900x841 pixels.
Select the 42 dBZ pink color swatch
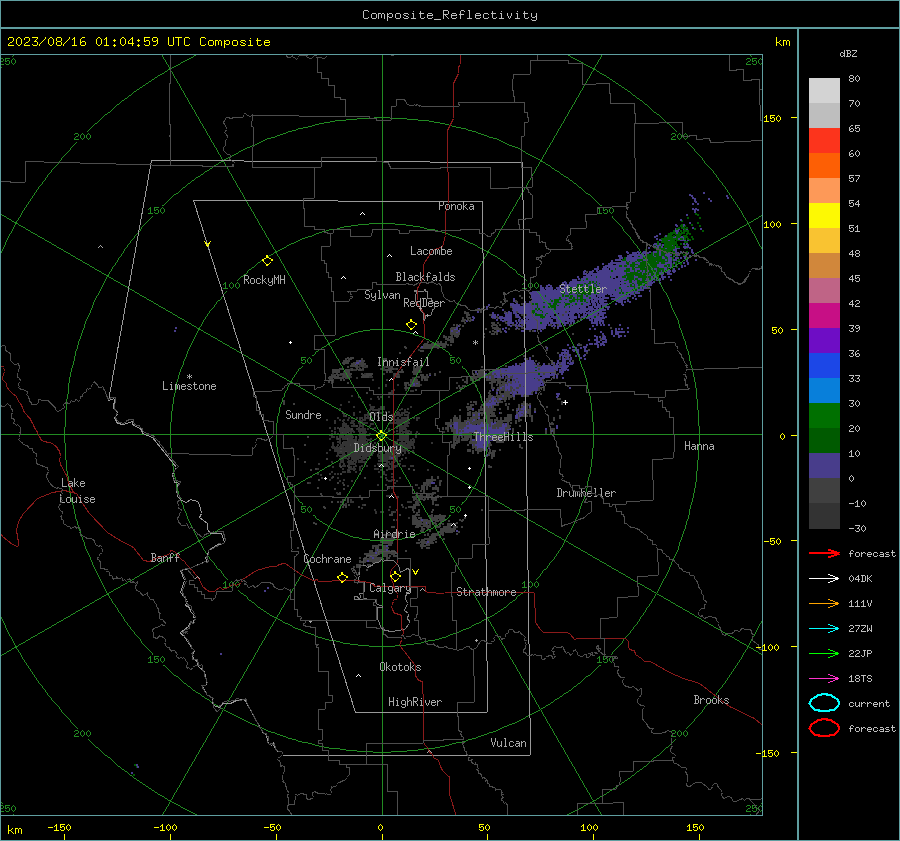(824, 290)
